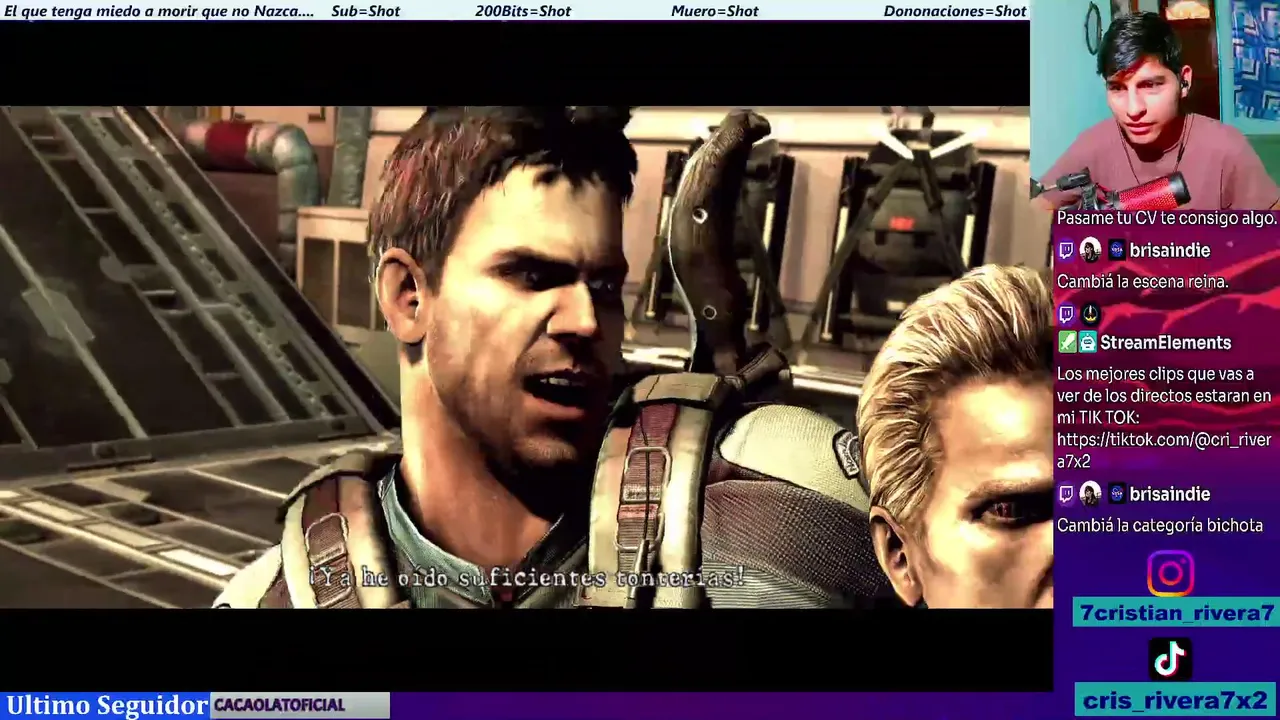Viewport: 1280px width, 720px height.
Task: Select username brisaindie above "Cambiá la escena reina"
Action: (1170, 250)
